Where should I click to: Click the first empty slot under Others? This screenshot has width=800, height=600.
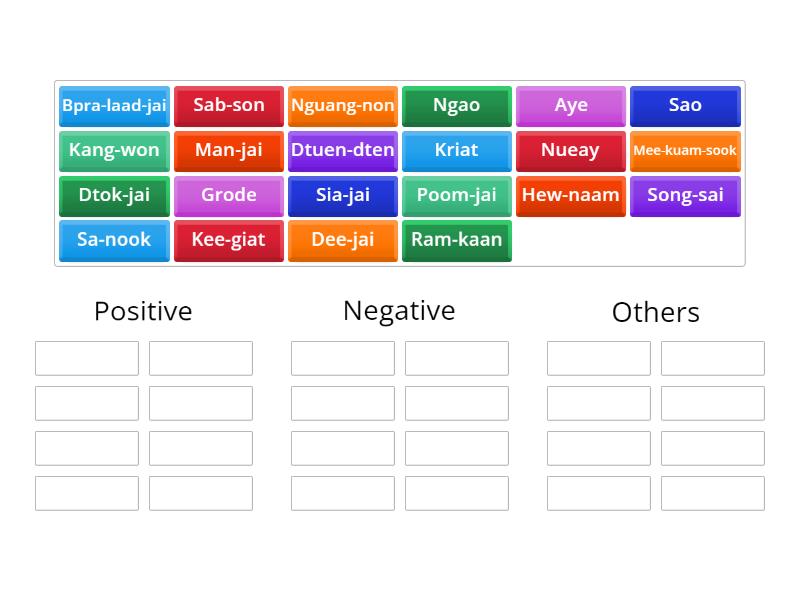click(x=599, y=357)
